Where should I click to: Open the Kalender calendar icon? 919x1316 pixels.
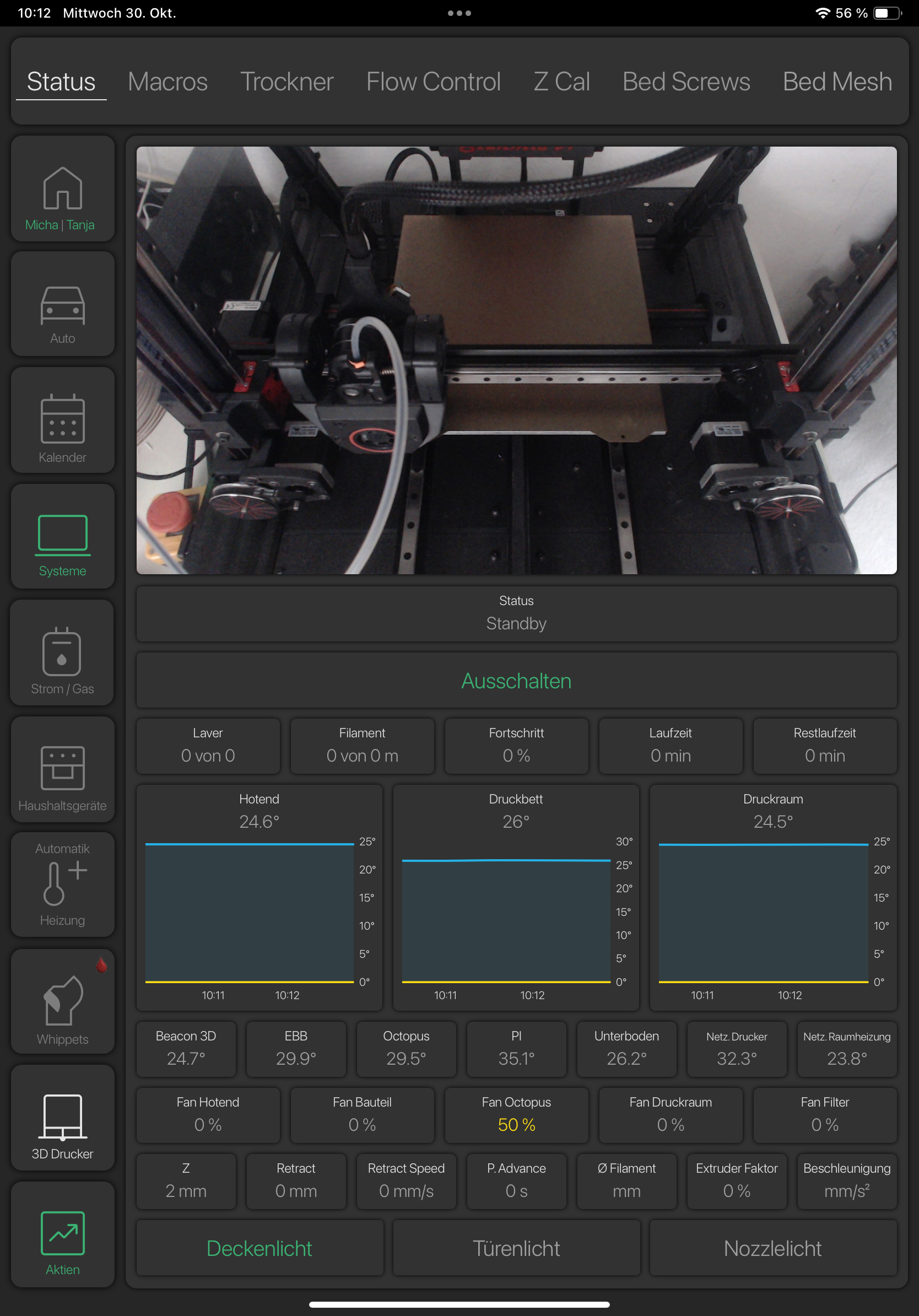62,419
